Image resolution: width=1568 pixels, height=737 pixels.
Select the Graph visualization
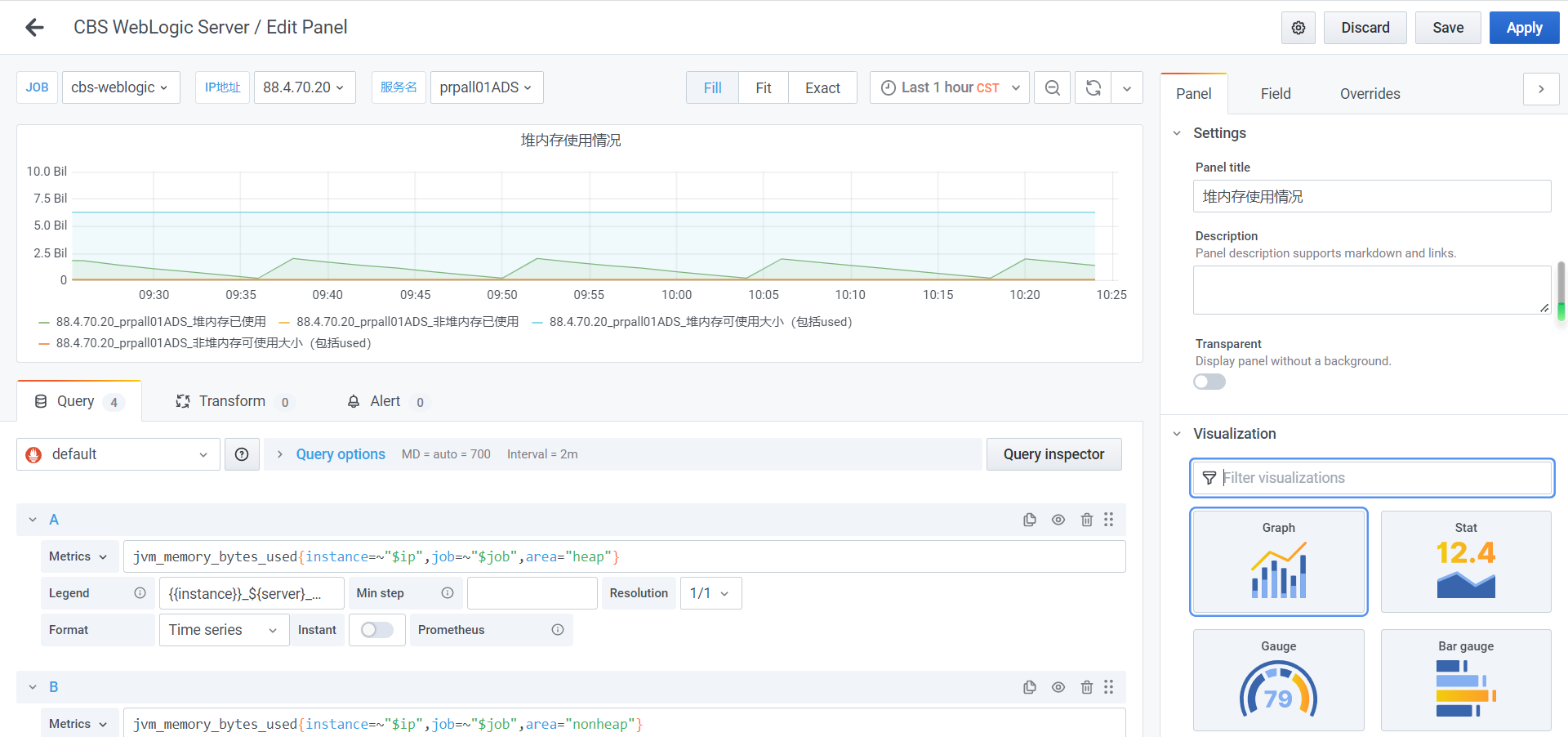point(1279,561)
